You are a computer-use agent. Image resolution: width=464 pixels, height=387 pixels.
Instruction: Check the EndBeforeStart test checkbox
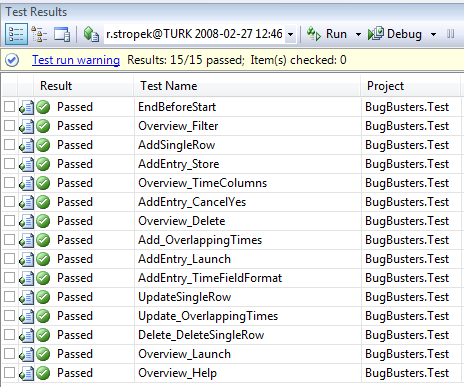pyautogui.click(x=9, y=107)
